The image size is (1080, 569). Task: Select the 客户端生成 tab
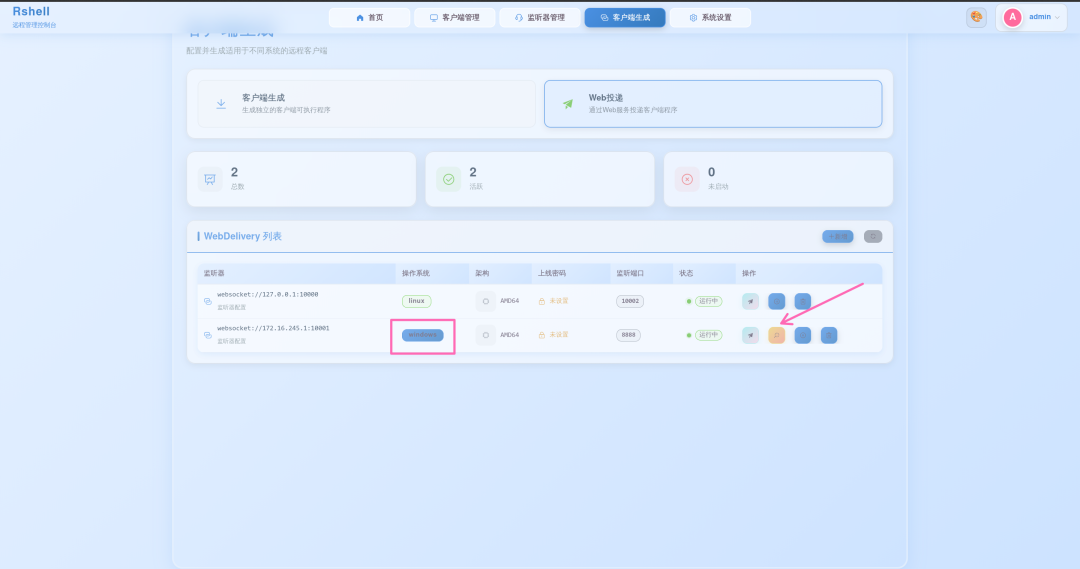pyautogui.click(x=625, y=17)
